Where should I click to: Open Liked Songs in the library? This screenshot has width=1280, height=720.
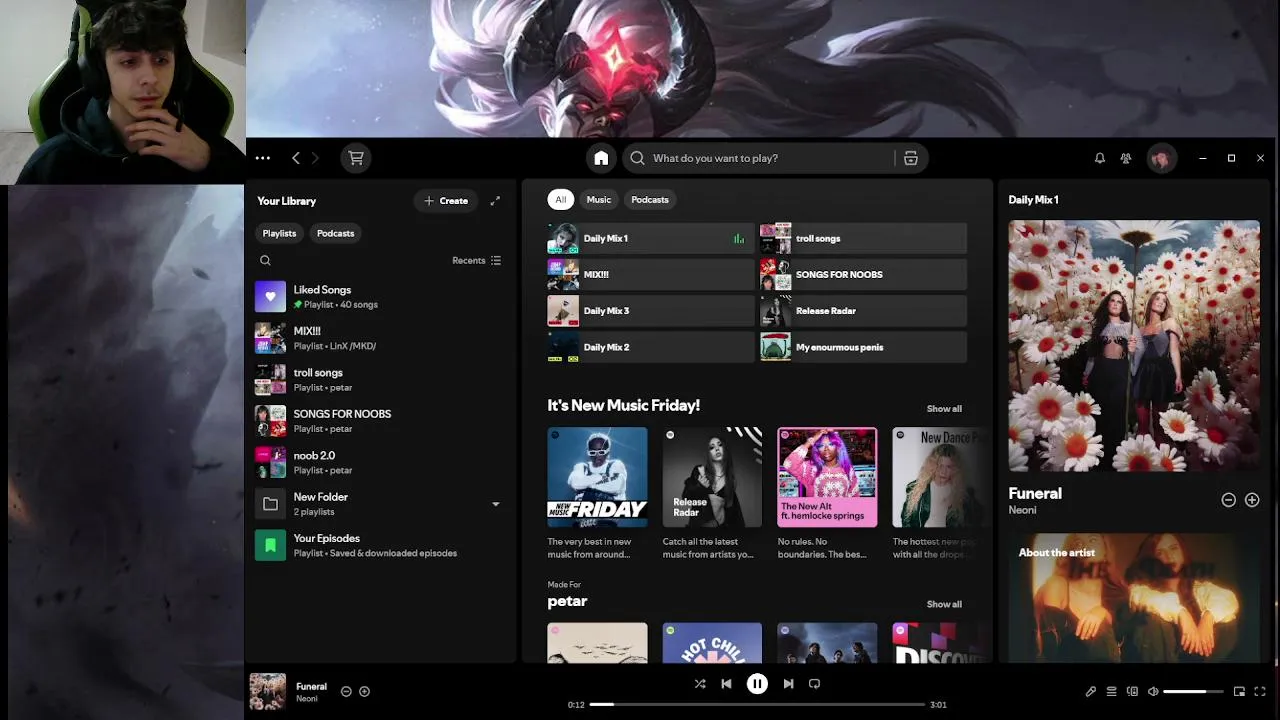[x=380, y=297]
